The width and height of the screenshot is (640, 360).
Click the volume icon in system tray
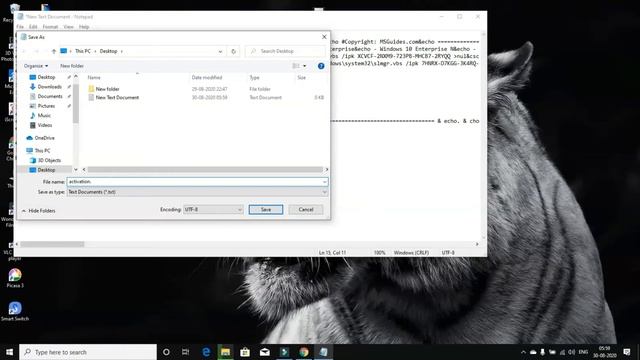point(571,352)
